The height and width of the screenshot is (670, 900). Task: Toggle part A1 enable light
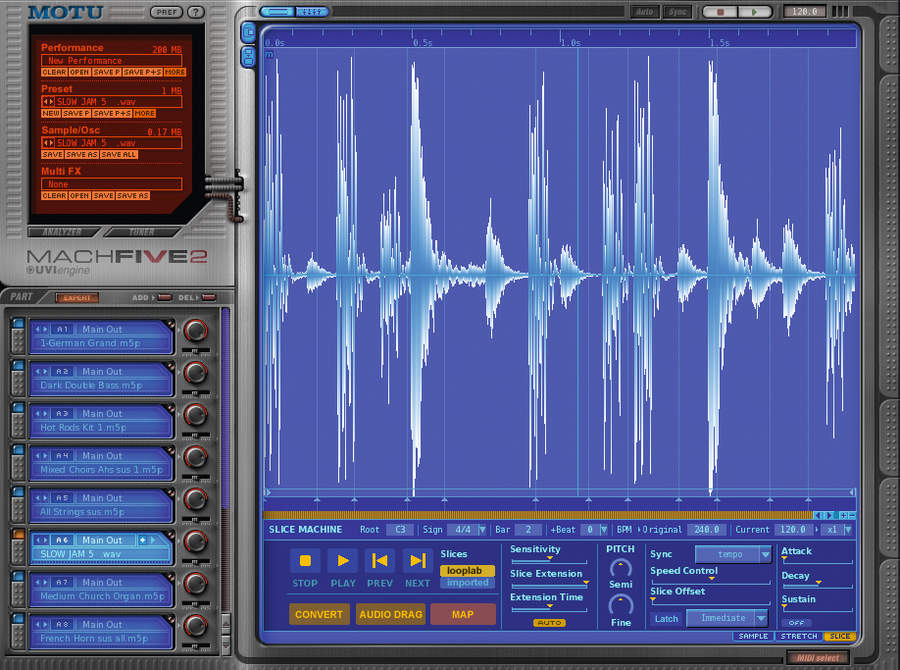pyautogui.click(x=18, y=323)
